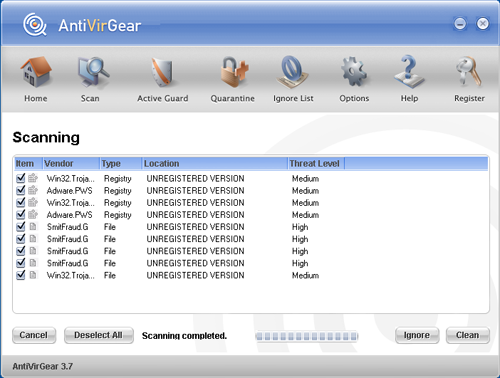Open the Home house icon
Viewport: 500px width, 378px height.
point(36,72)
